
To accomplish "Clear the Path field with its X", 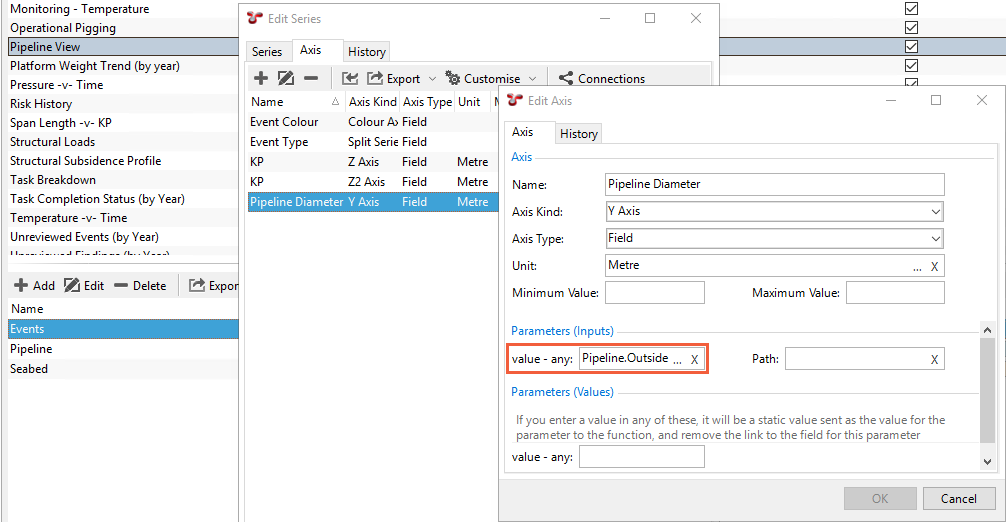I will pos(934,360).
